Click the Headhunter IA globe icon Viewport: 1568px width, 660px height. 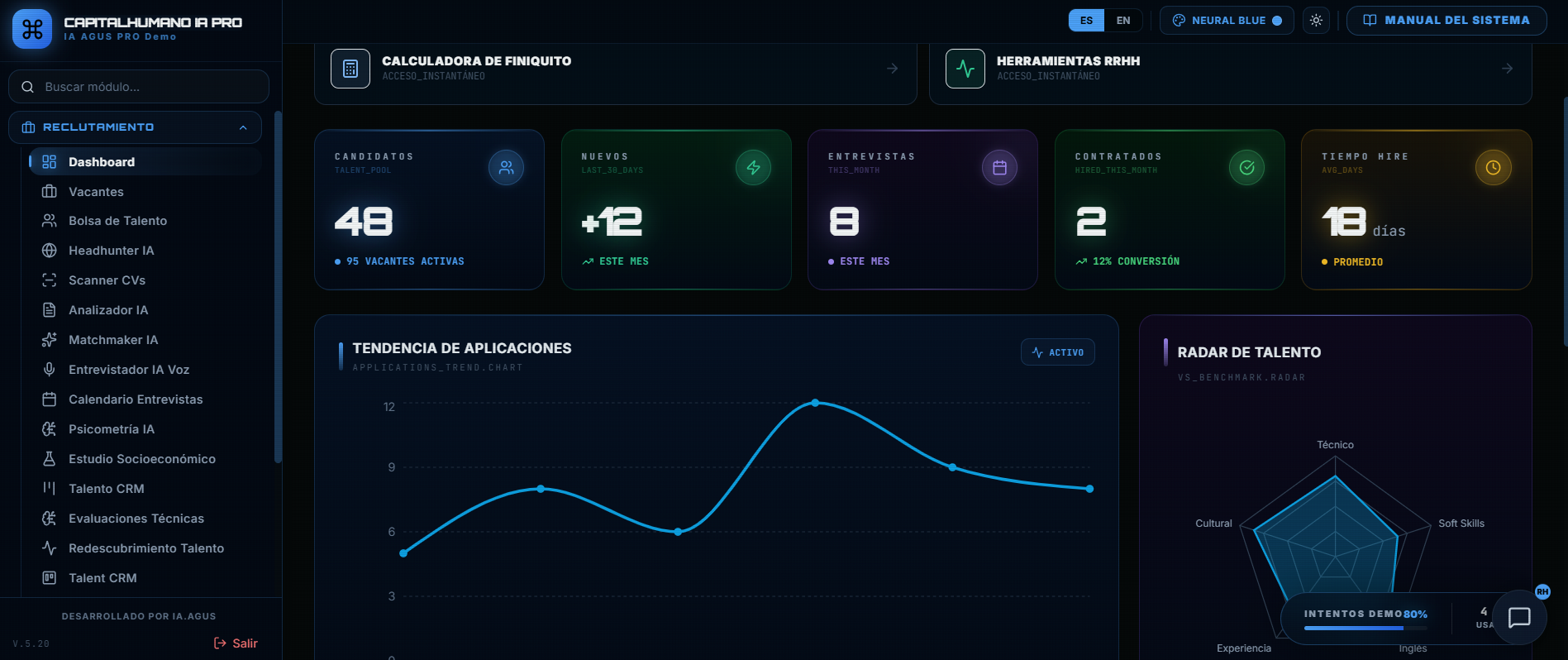point(50,251)
